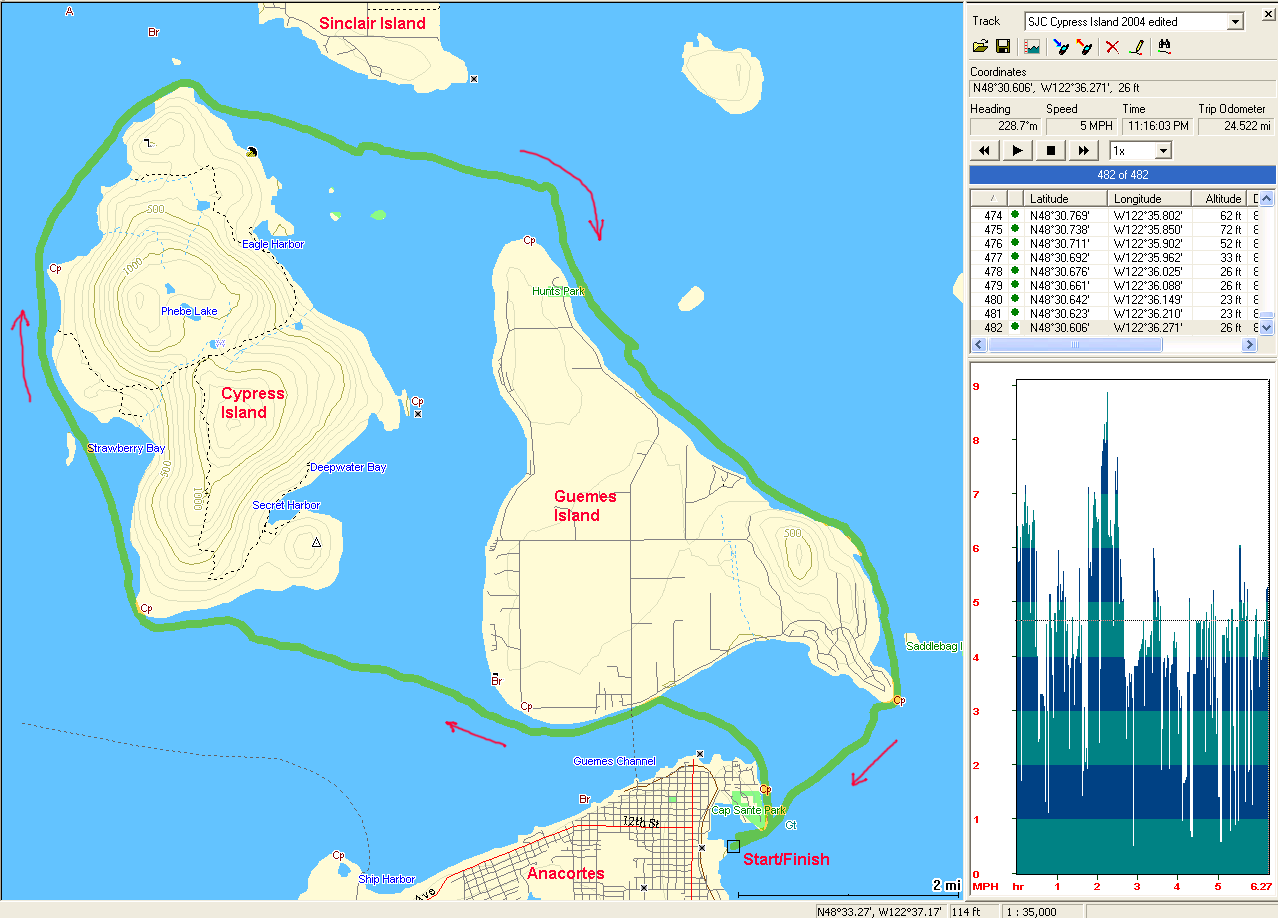The width and height of the screenshot is (1278, 918).
Task: Click the fast forward playback button
Action: coord(1083,151)
